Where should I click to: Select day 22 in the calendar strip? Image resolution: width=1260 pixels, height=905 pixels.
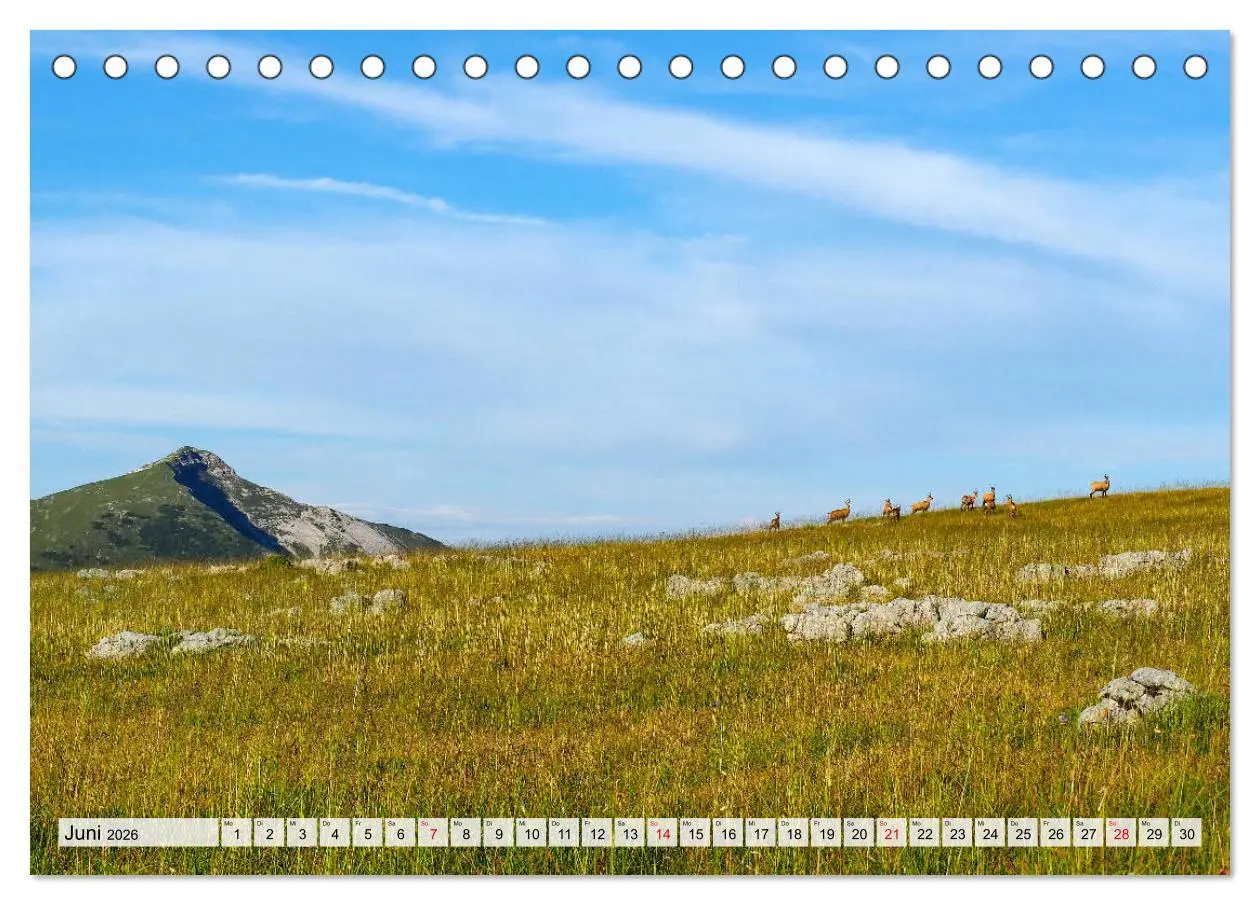925,833
